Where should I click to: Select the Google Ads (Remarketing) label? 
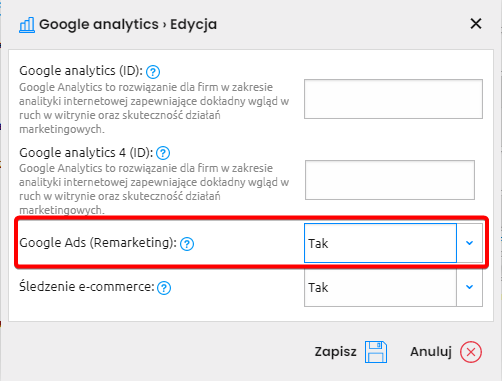coord(98,243)
